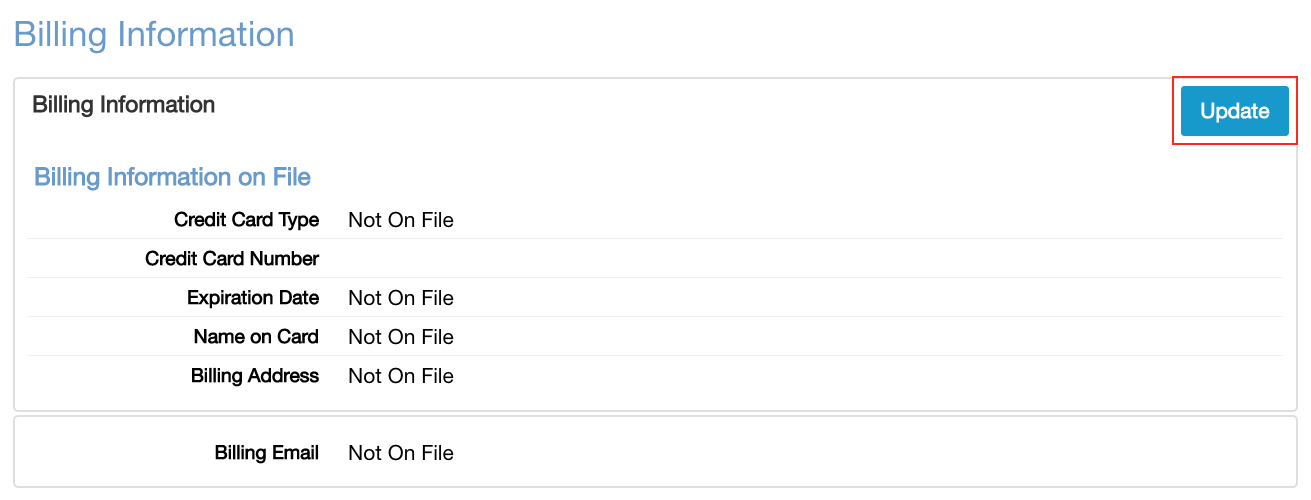The height and width of the screenshot is (500, 1311).
Task: Select the Name on Card 'Not On File' value
Action: (x=400, y=337)
